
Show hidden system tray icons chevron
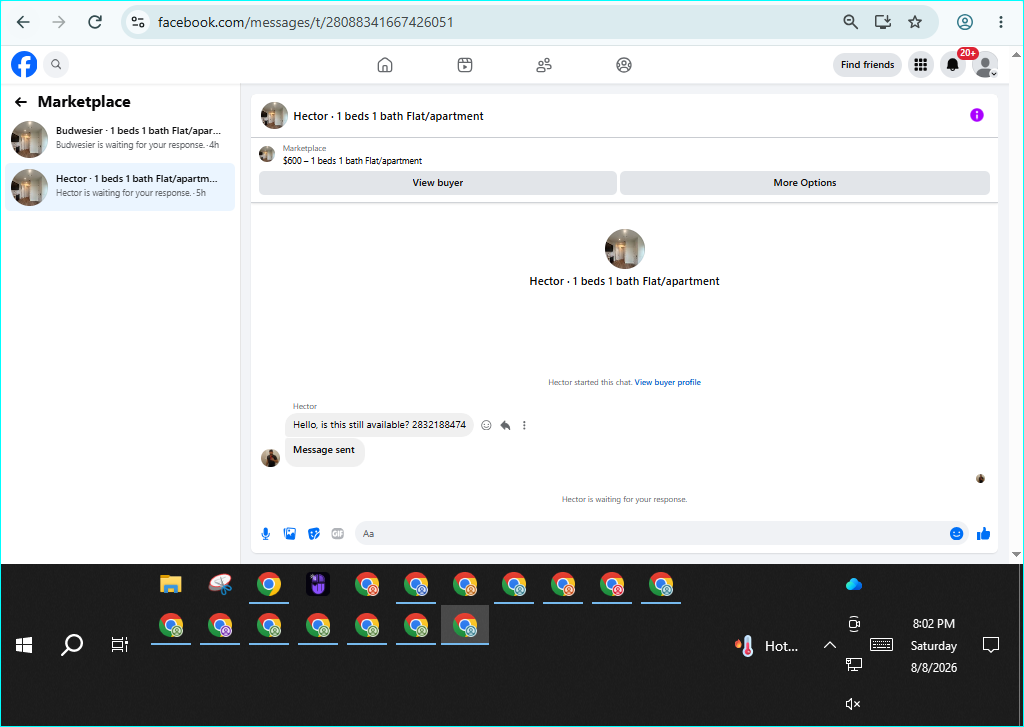click(829, 645)
